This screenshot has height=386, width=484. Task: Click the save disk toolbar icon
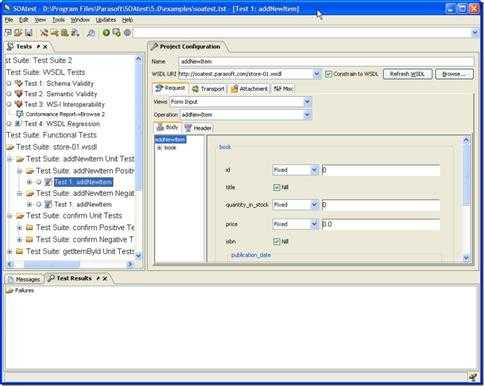click(28, 33)
